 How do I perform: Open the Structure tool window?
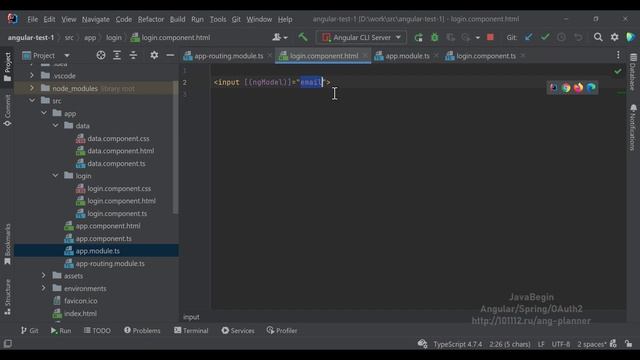pos(7,297)
